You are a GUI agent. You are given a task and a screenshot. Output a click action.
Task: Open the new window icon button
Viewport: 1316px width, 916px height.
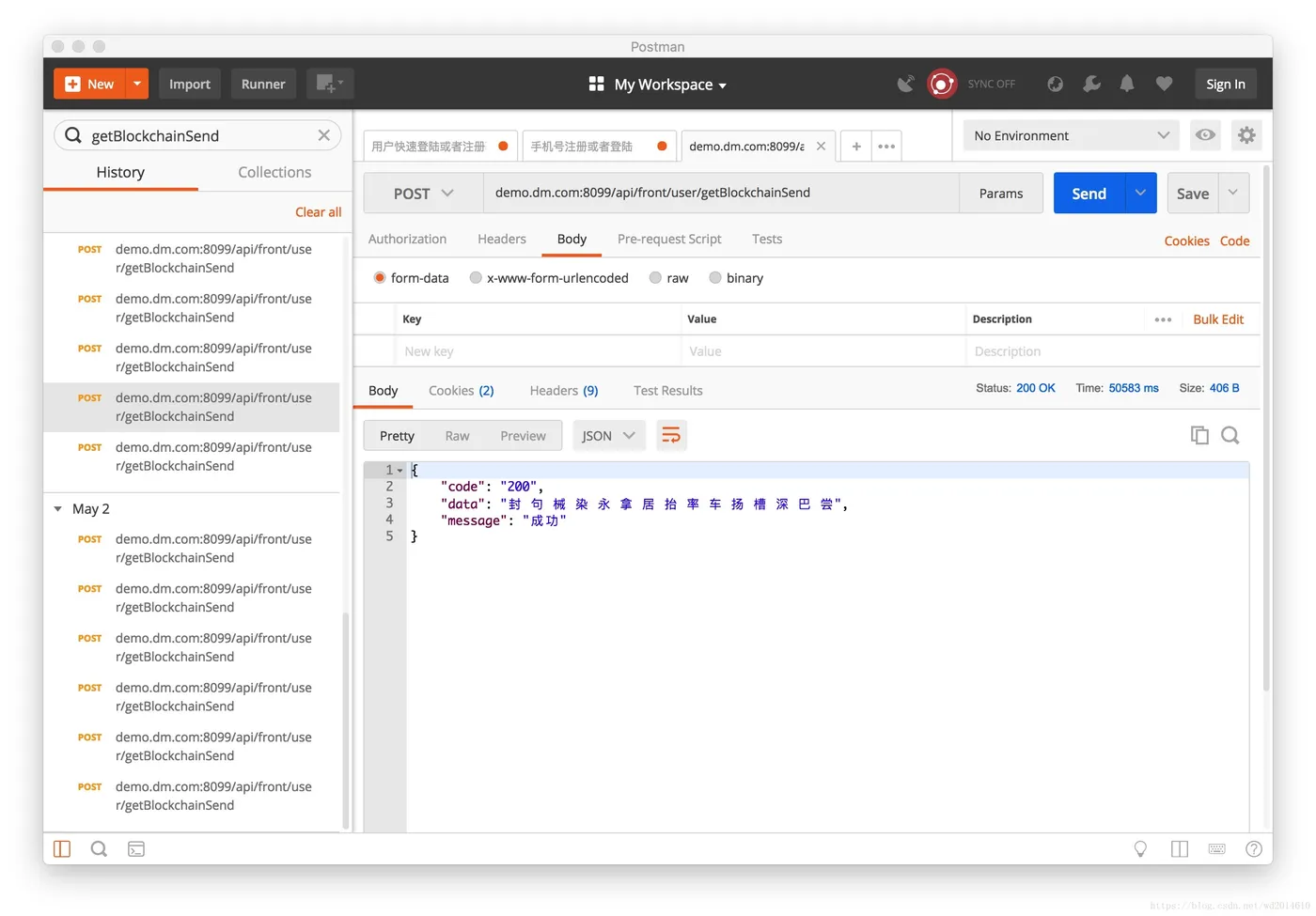(x=329, y=84)
